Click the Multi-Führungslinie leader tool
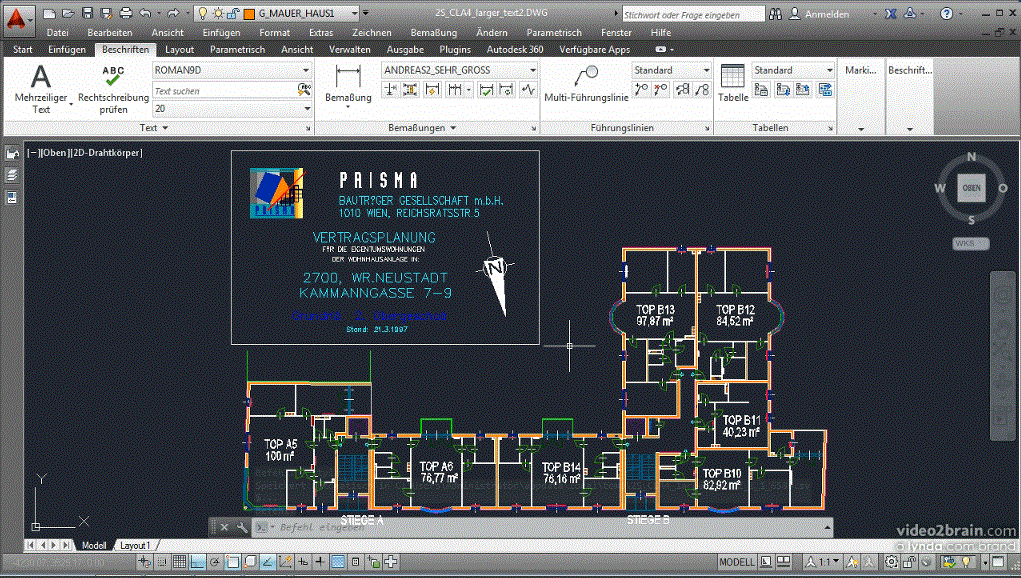1021x578 pixels. (x=586, y=85)
